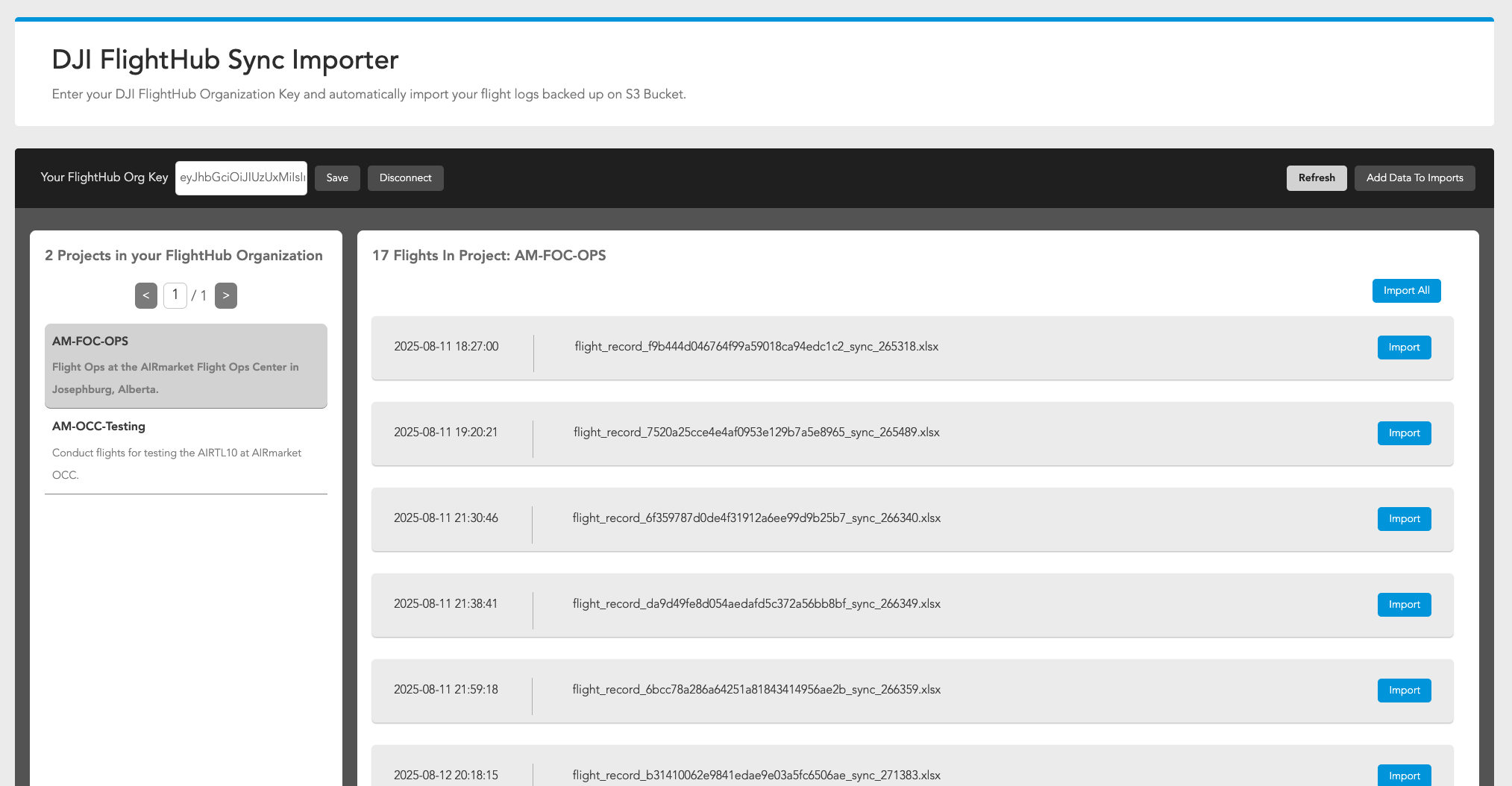The image size is (1512, 786).
Task: Click timestamp 2025-08-11 21:30:46
Action: (x=446, y=518)
